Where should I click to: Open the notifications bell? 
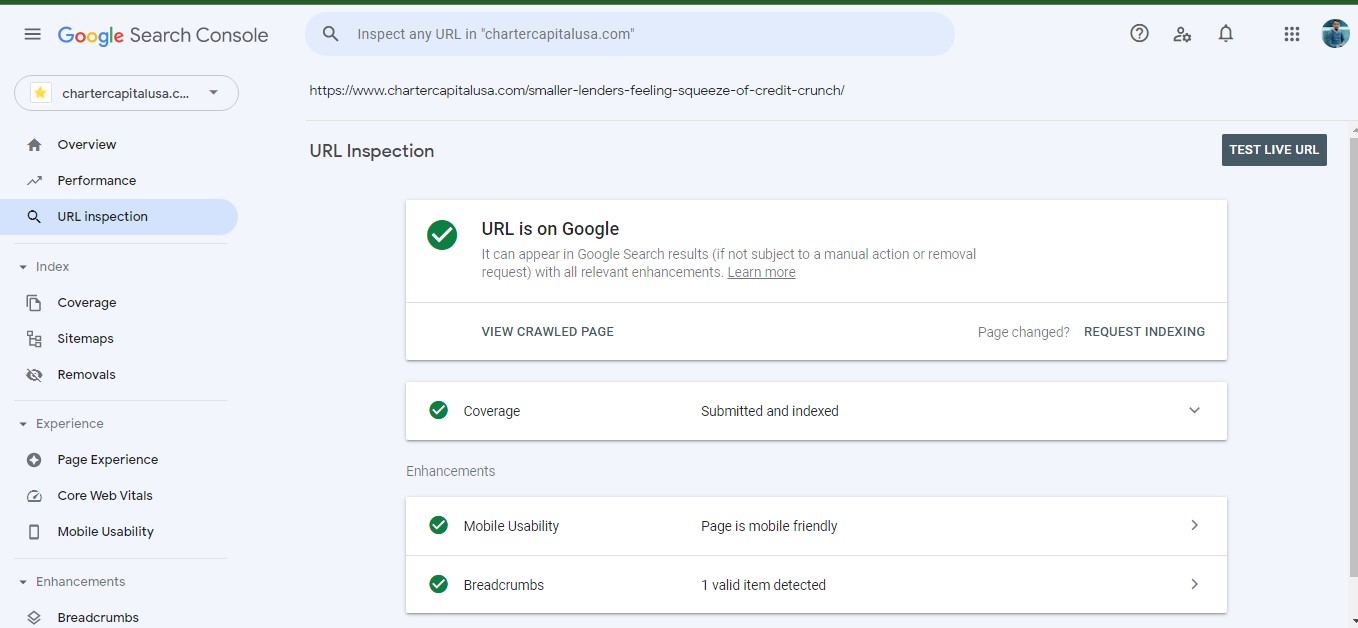click(x=1226, y=34)
